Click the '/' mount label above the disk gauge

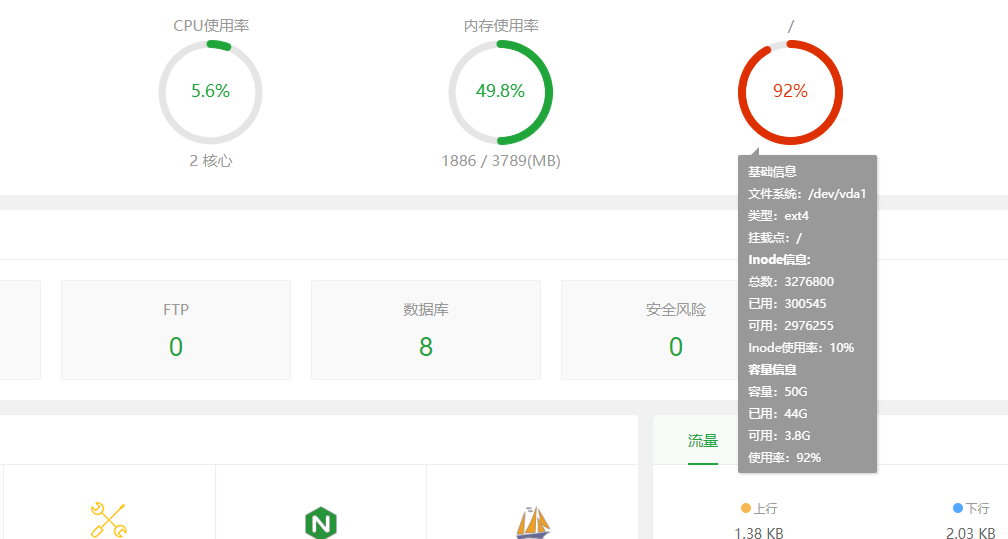pyautogui.click(x=791, y=26)
